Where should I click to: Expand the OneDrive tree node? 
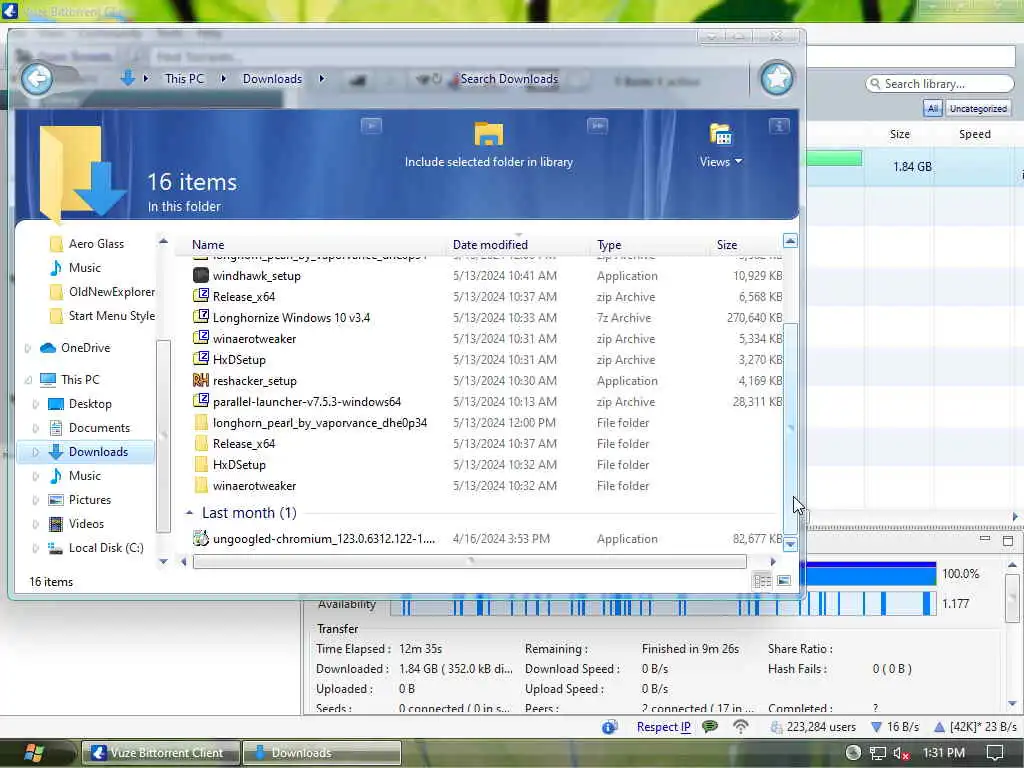click(x=27, y=348)
